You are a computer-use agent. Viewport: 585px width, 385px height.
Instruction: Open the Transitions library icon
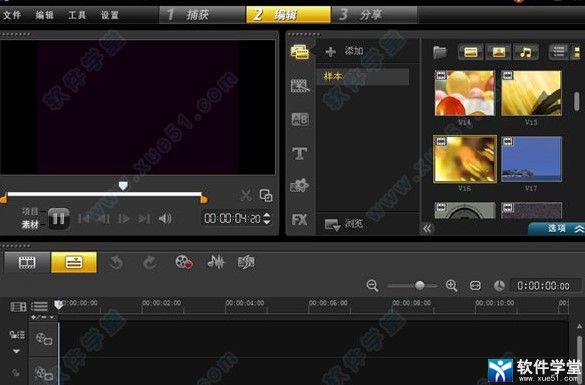coord(300,86)
